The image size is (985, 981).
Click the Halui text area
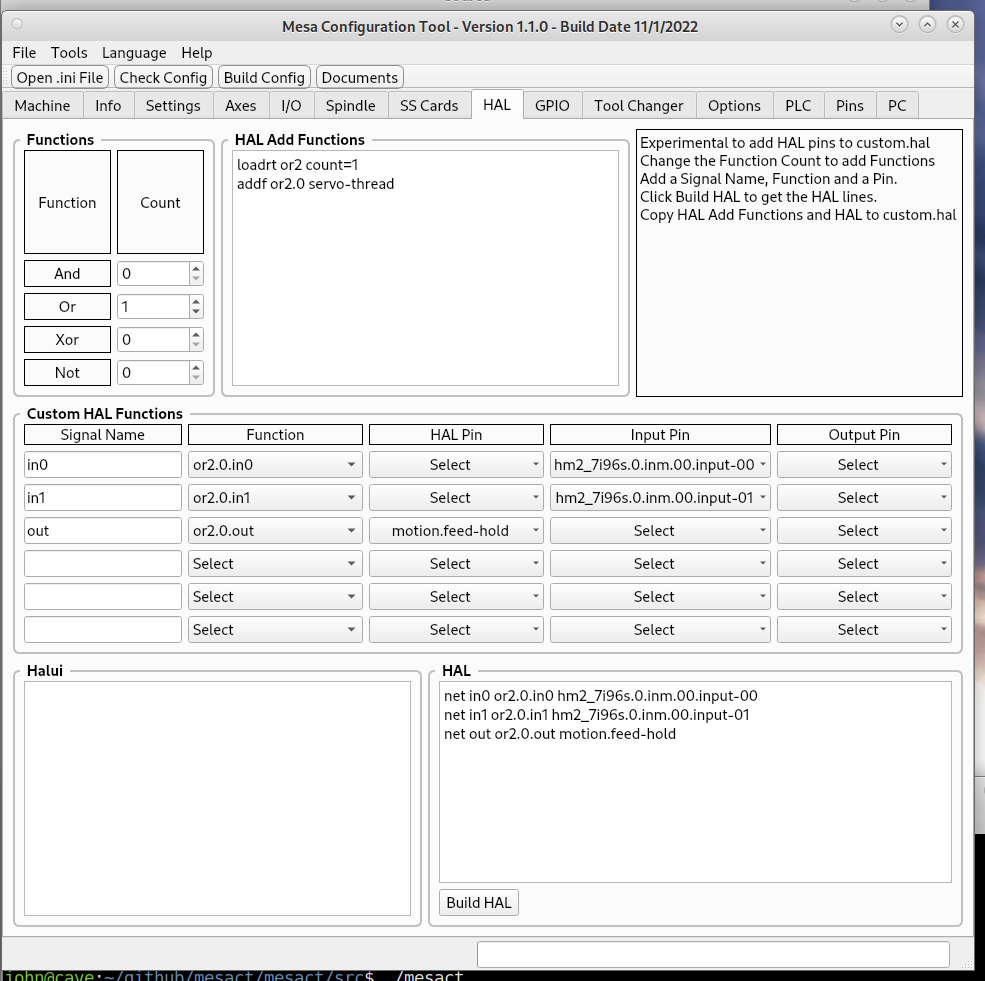tap(217, 798)
